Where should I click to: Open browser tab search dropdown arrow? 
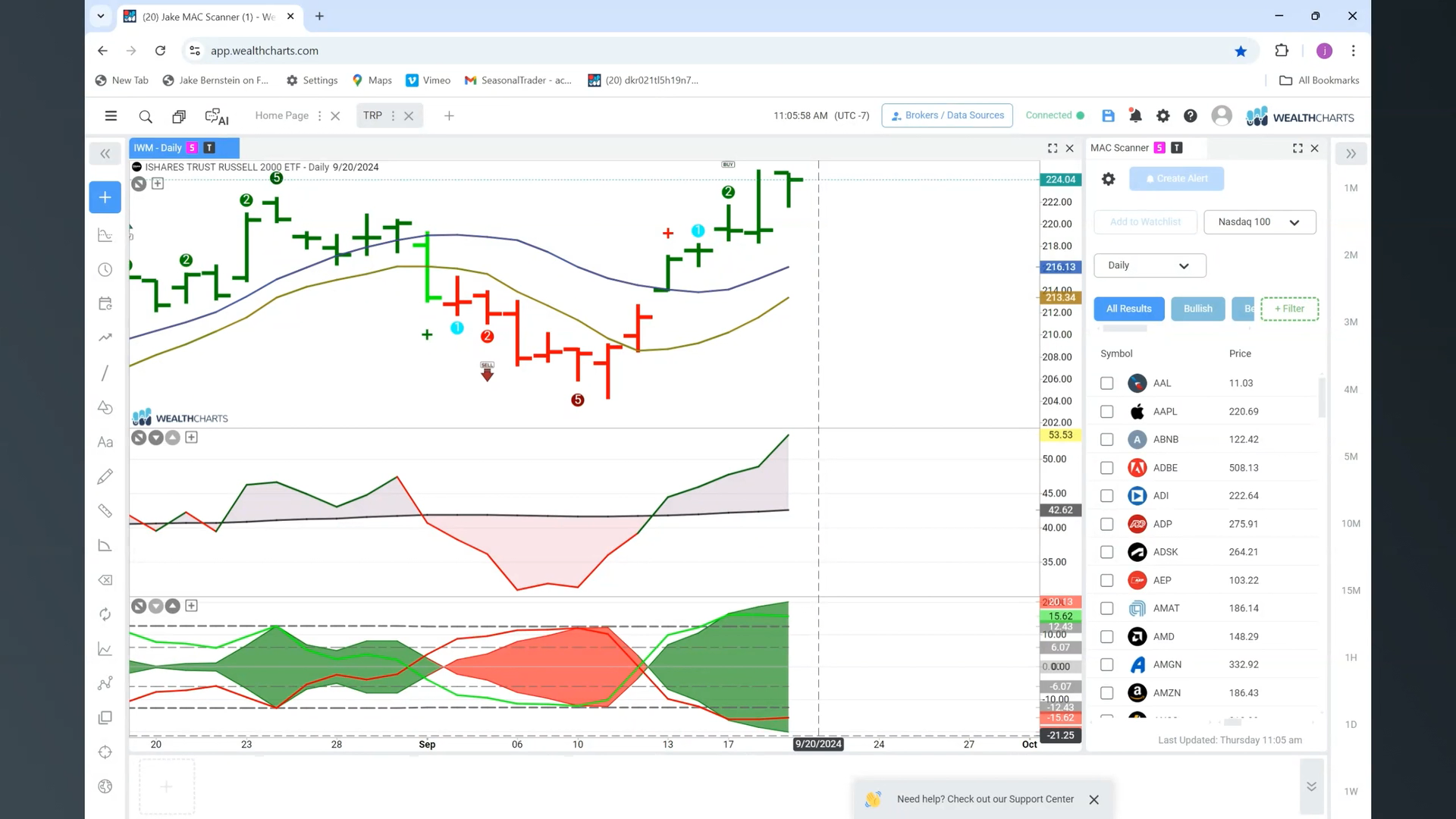[x=100, y=16]
